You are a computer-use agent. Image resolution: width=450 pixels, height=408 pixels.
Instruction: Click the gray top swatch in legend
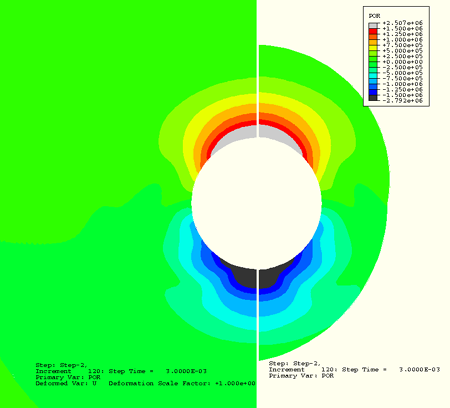(x=373, y=26)
